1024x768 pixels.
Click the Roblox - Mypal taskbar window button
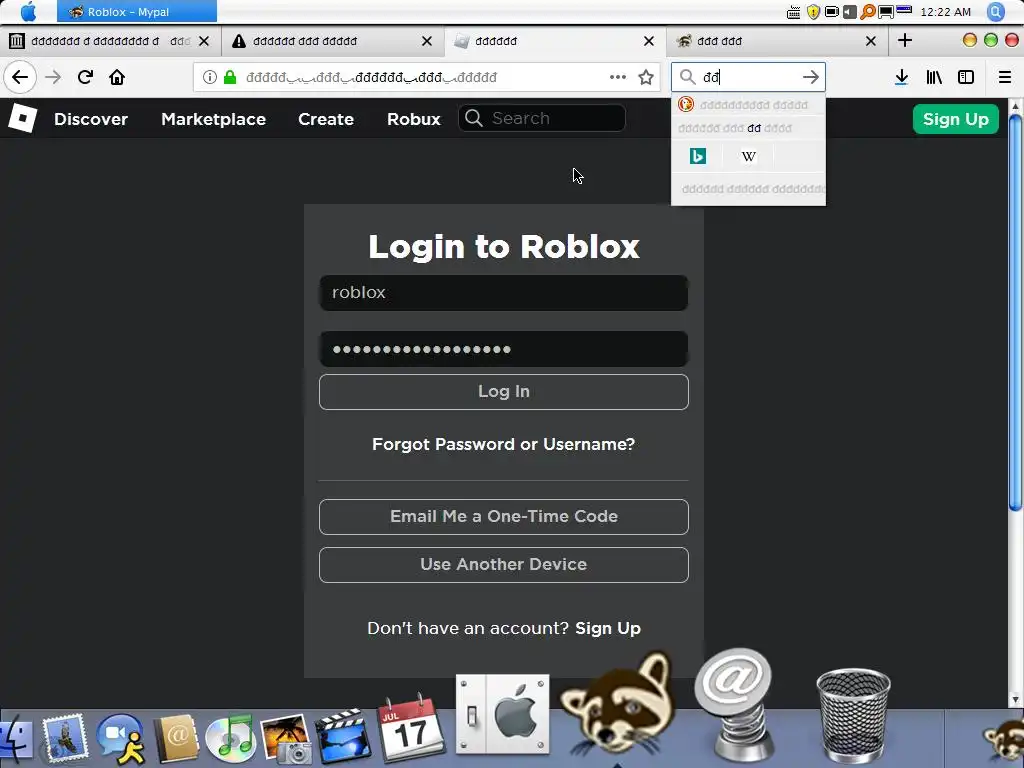point(136,12)
